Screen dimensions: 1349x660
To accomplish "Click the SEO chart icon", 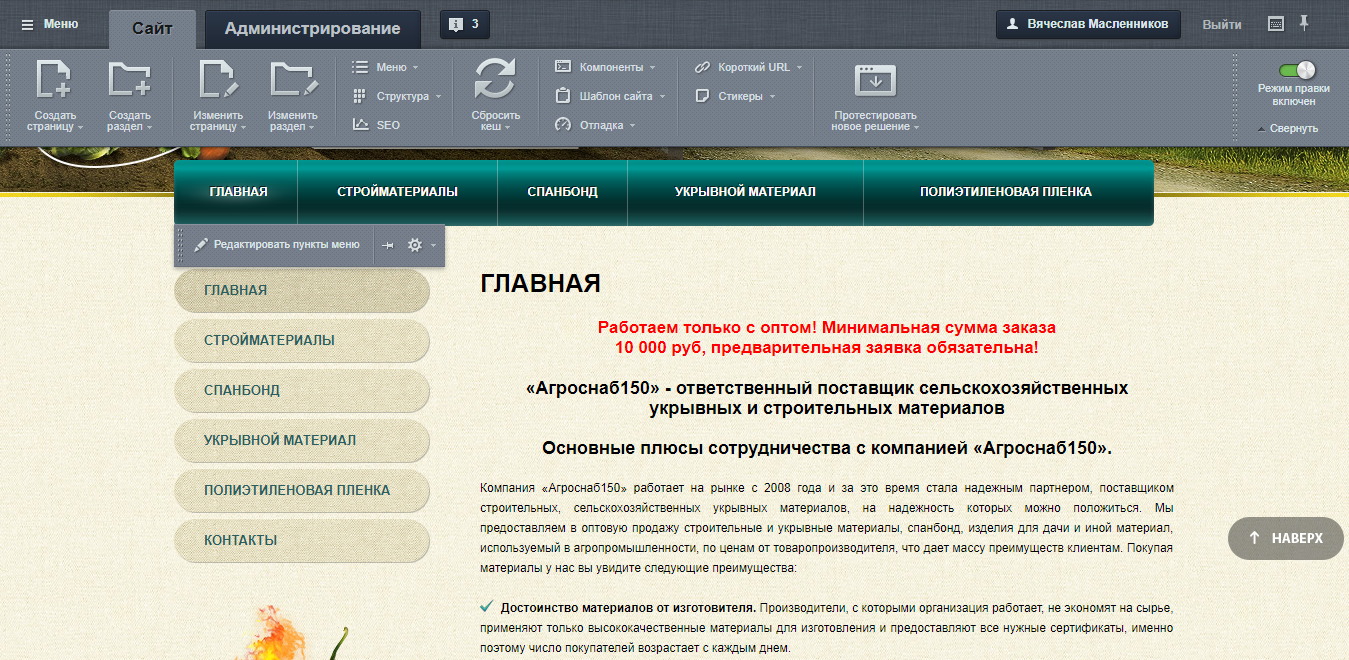I will coord(360,125).
